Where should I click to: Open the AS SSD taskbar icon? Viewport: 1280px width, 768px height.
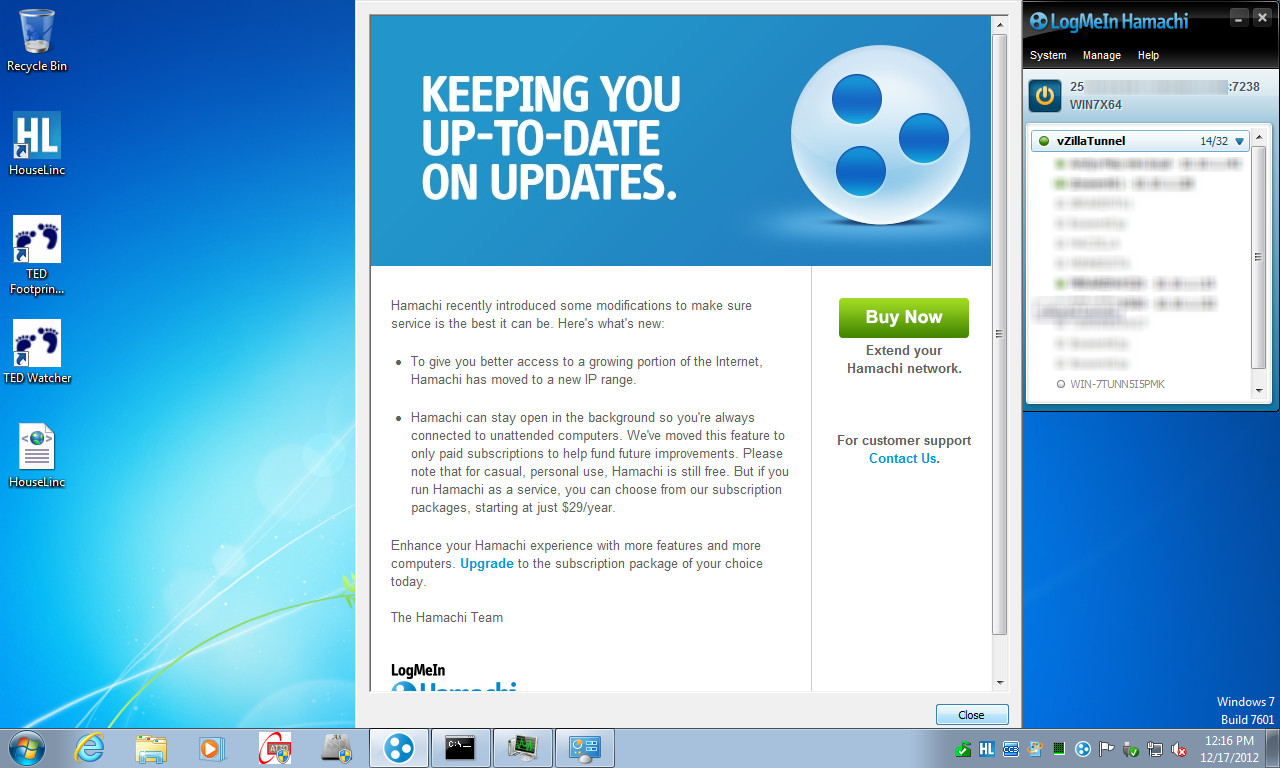click(337, 748)
